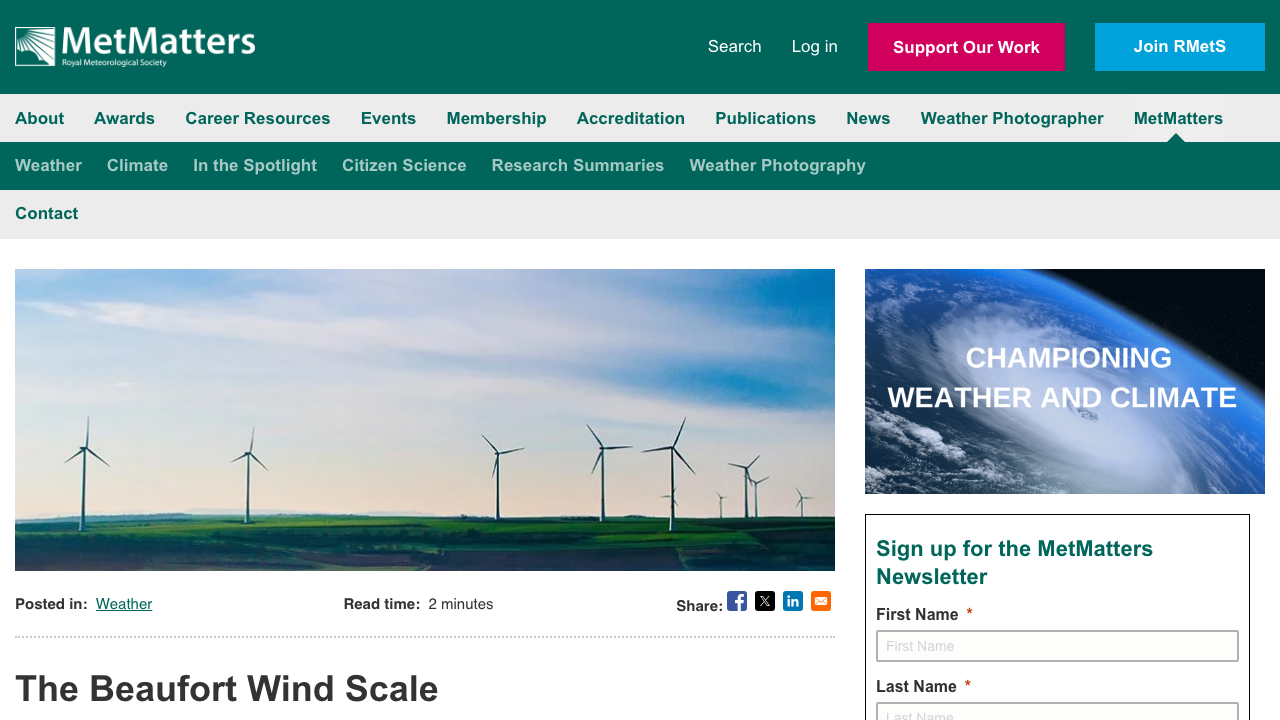The image size is (1280, 720).
Task: Select the Membership menu item
Action: coord(496,118)
